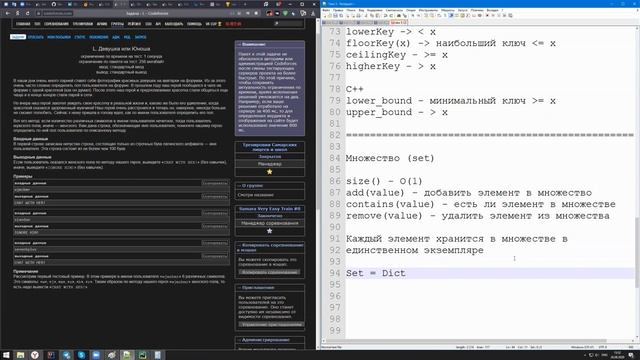
Task: Click the line 94 text 'Set = Dict'
Action: pos(376,273)
